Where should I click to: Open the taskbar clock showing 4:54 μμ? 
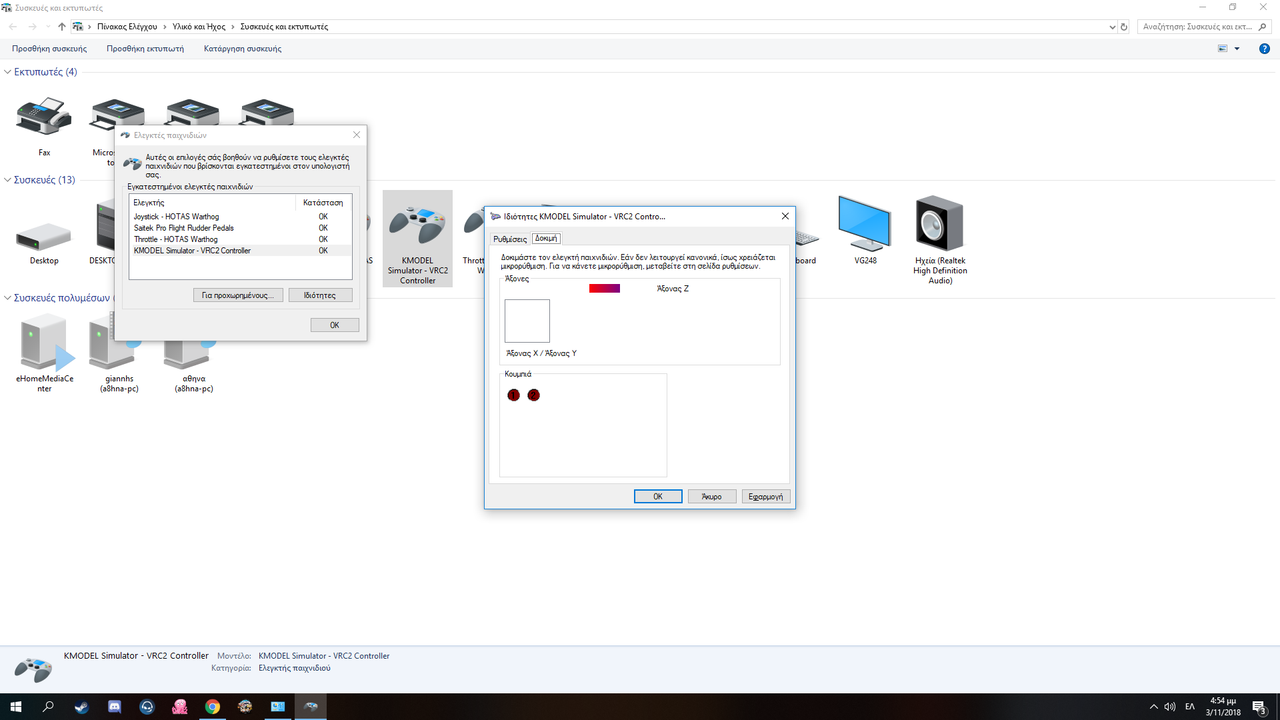(1223, 706)
